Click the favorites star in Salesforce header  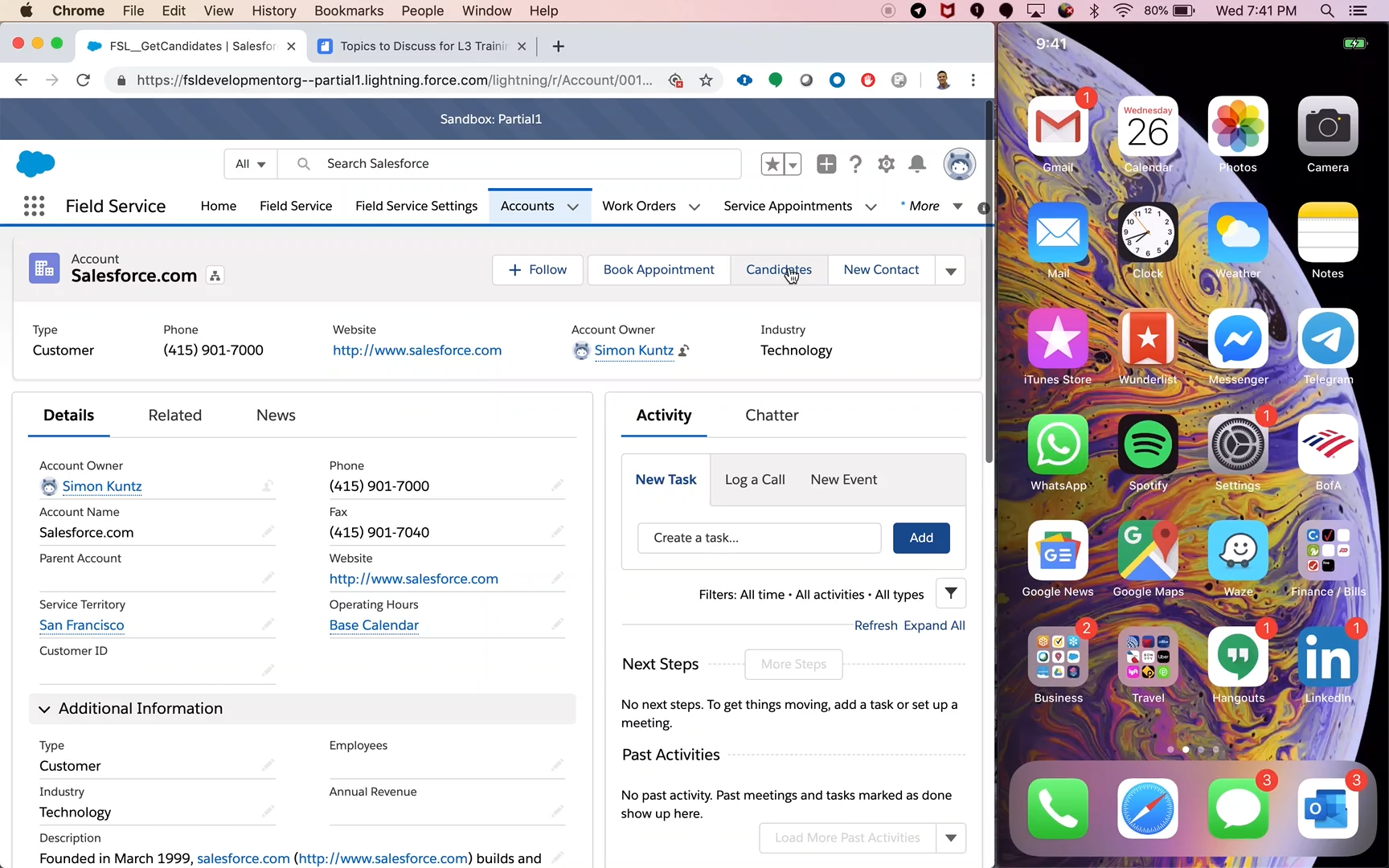coord(772,164)
